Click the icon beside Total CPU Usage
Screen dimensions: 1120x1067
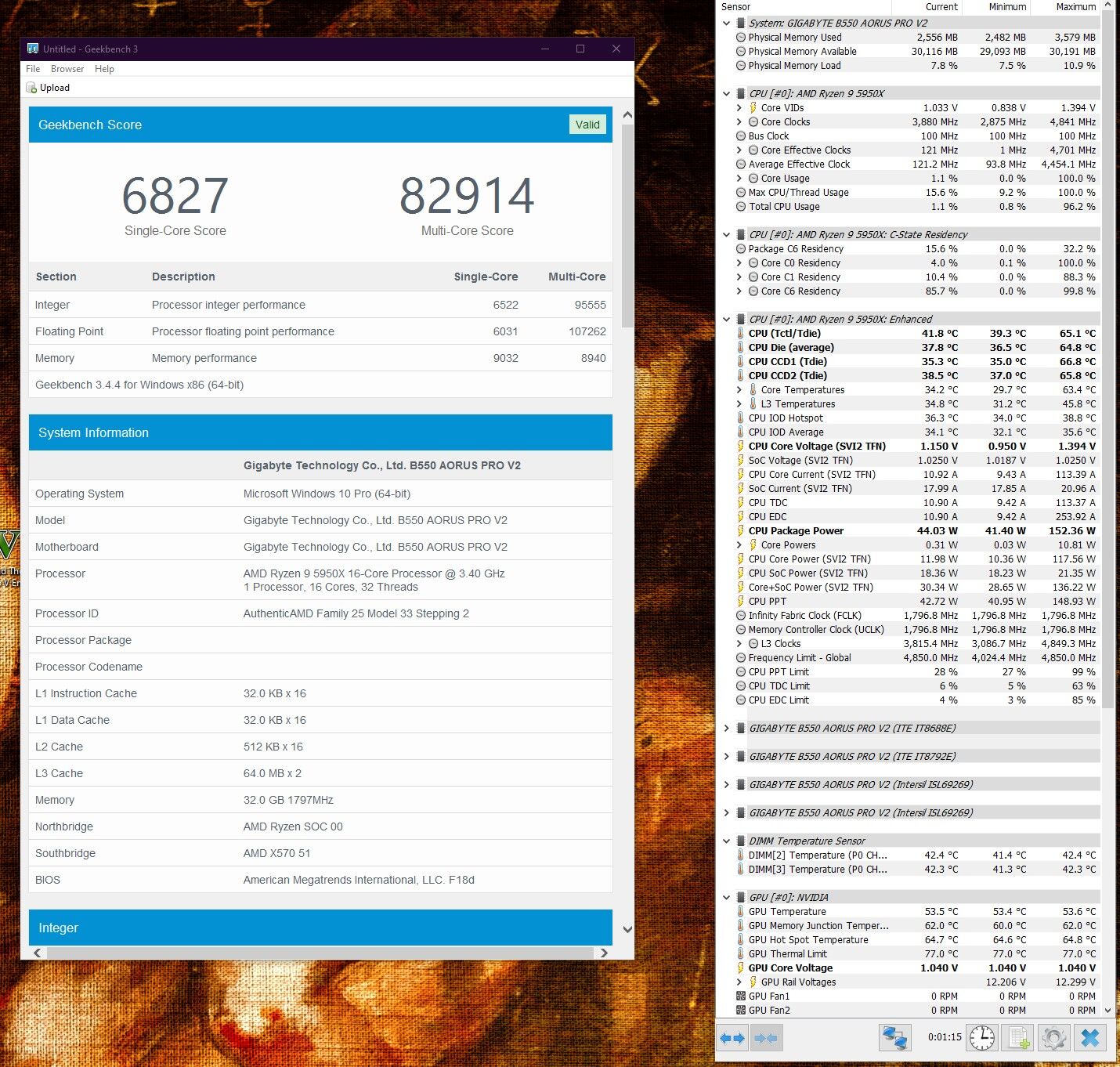pyautogui.click(x=741, y=206)
